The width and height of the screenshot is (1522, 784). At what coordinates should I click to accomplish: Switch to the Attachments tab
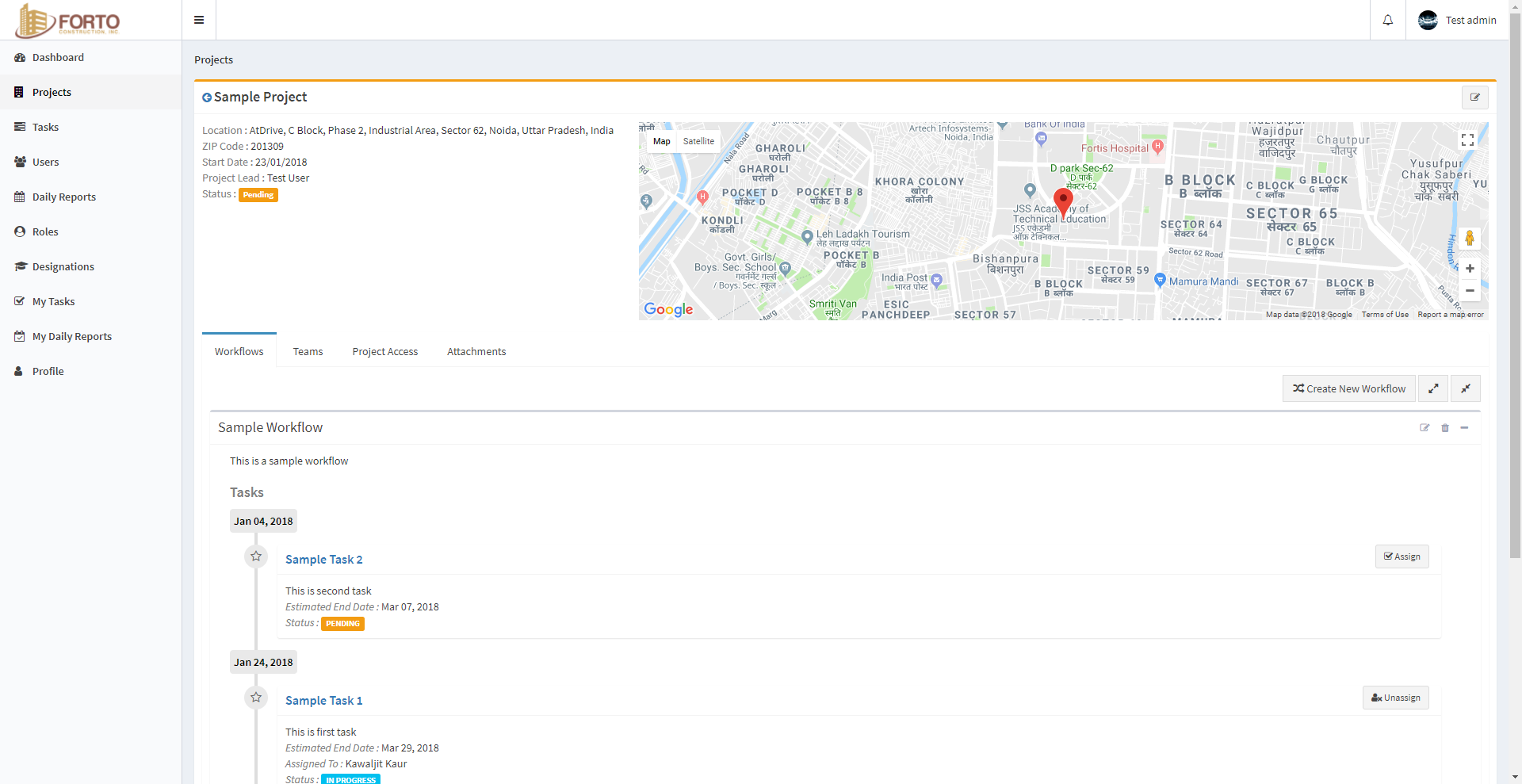pyautogui.click(x=476, y=351)
